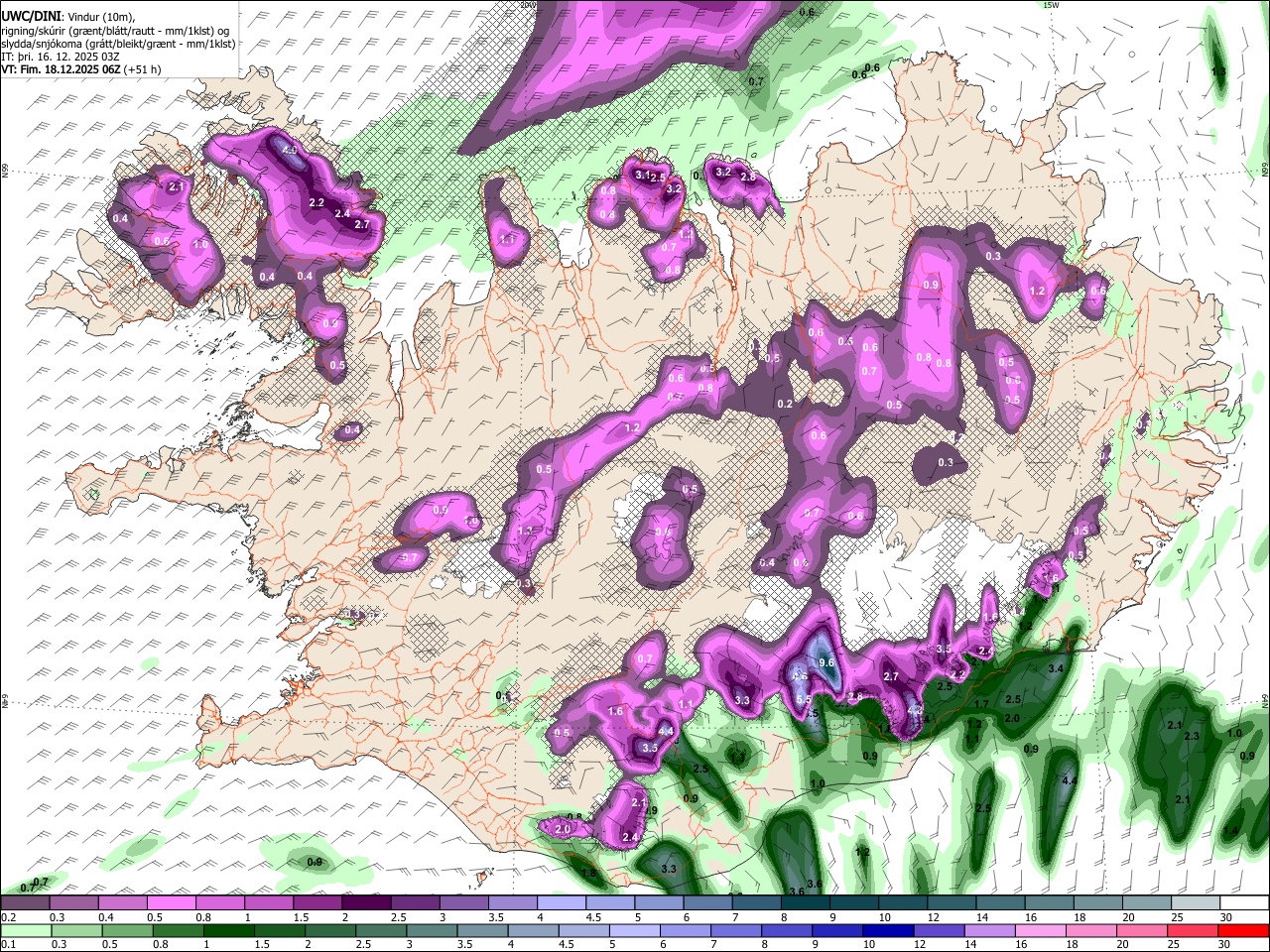Viewport: 1270px width, 952px height.
Task: Select the dark teal 9 swatch in snow legend
Action: (x=853, y=902)
